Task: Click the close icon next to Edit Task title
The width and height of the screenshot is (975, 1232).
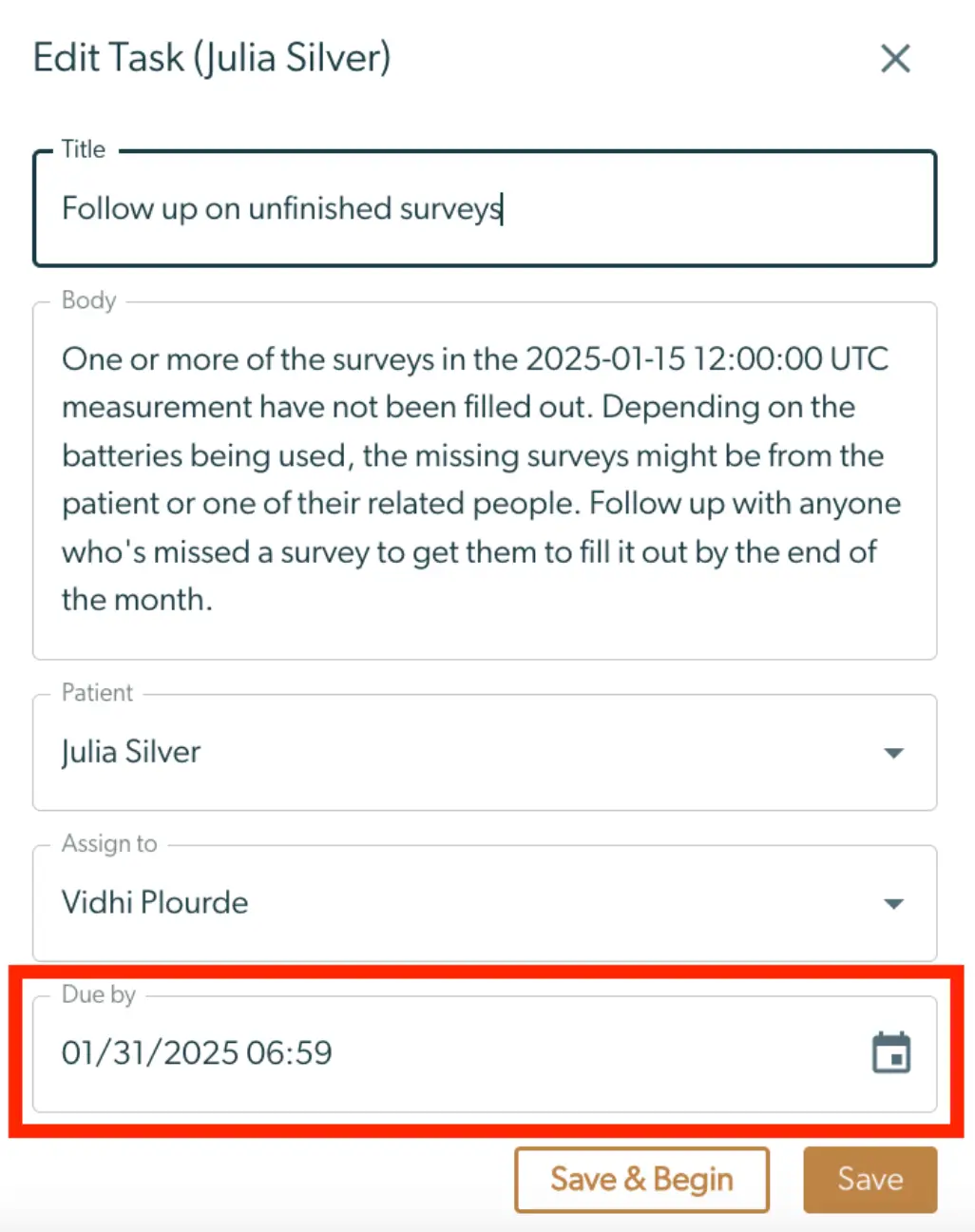Action: (894, 58)
